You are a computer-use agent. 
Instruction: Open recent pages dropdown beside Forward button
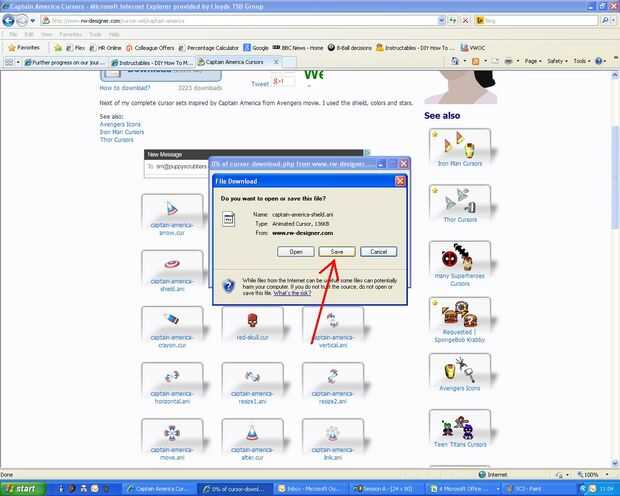(33, 21)
